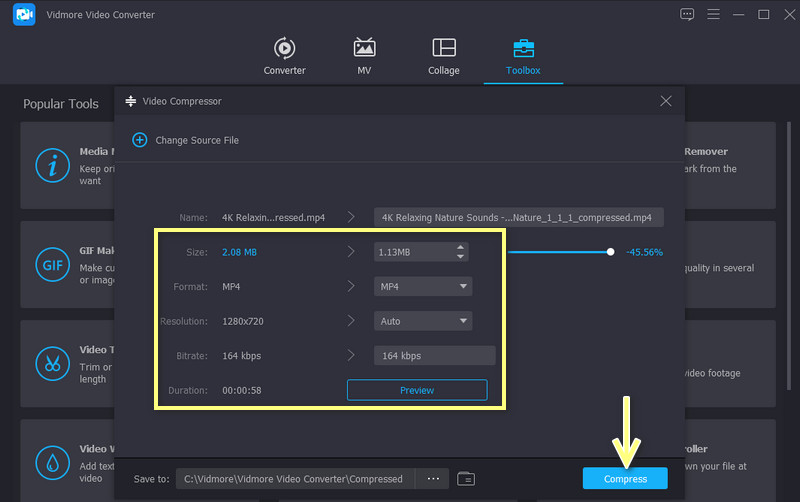Open the hamburger menu in title bar
This screenshot has width=800, height=502.
tap(713, 15)
